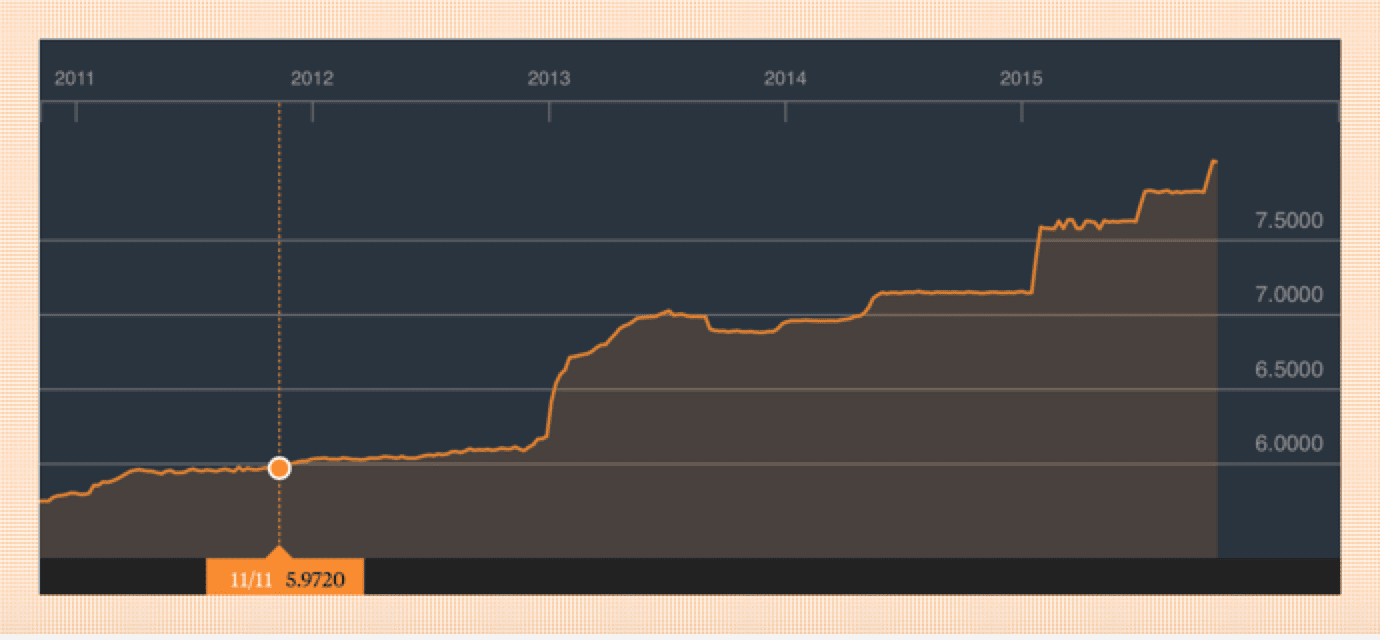This screenshot has height=640, width=1380.
Task: Click the steep line jump in early 2015
Action: tap(1035, 260)
